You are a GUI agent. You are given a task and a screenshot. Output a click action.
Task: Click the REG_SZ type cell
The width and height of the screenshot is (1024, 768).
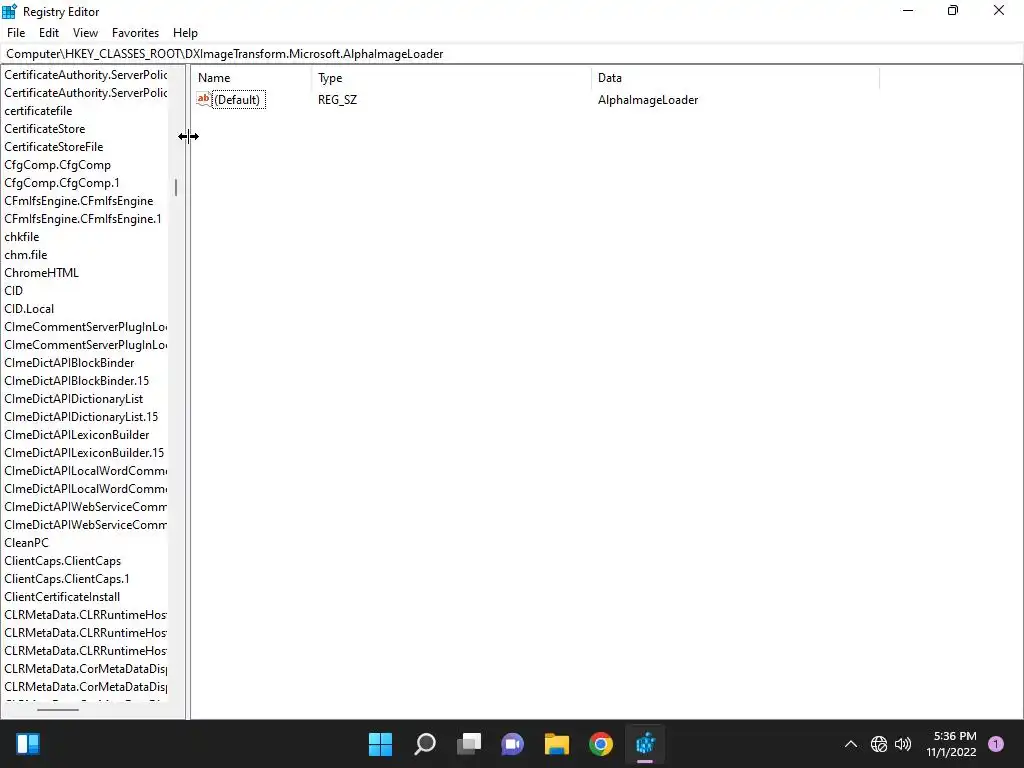click(x=338, y=100)
